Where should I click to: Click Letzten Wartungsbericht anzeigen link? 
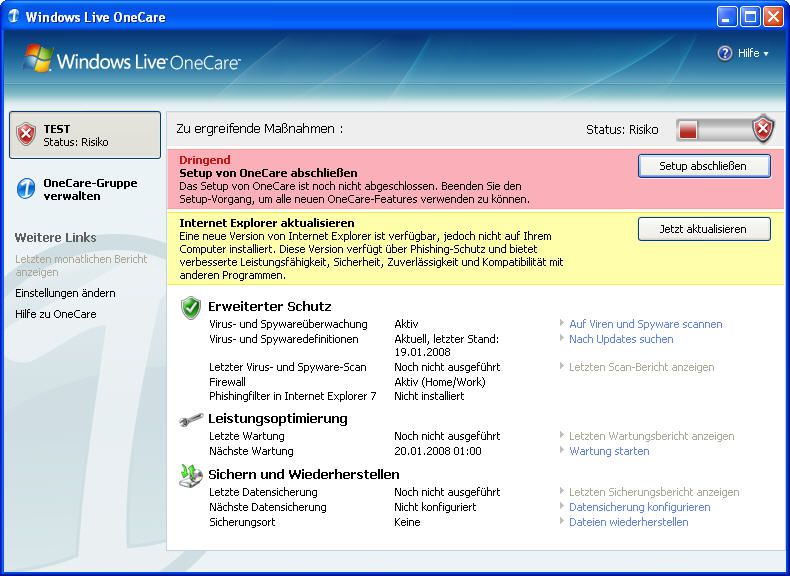click(651, 436)
